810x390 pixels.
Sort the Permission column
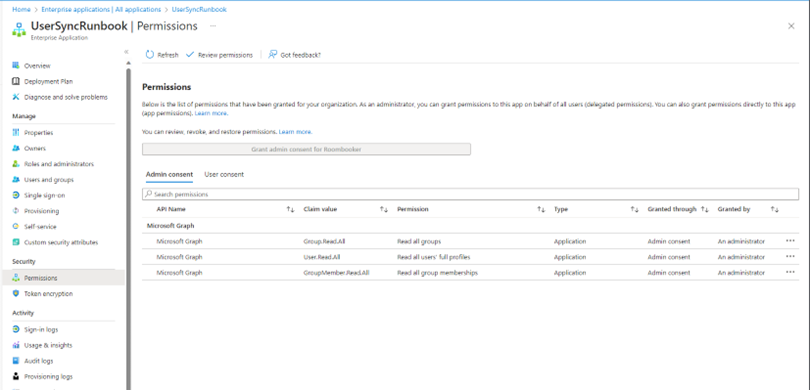pyautogui.click(x=541, y=209)
